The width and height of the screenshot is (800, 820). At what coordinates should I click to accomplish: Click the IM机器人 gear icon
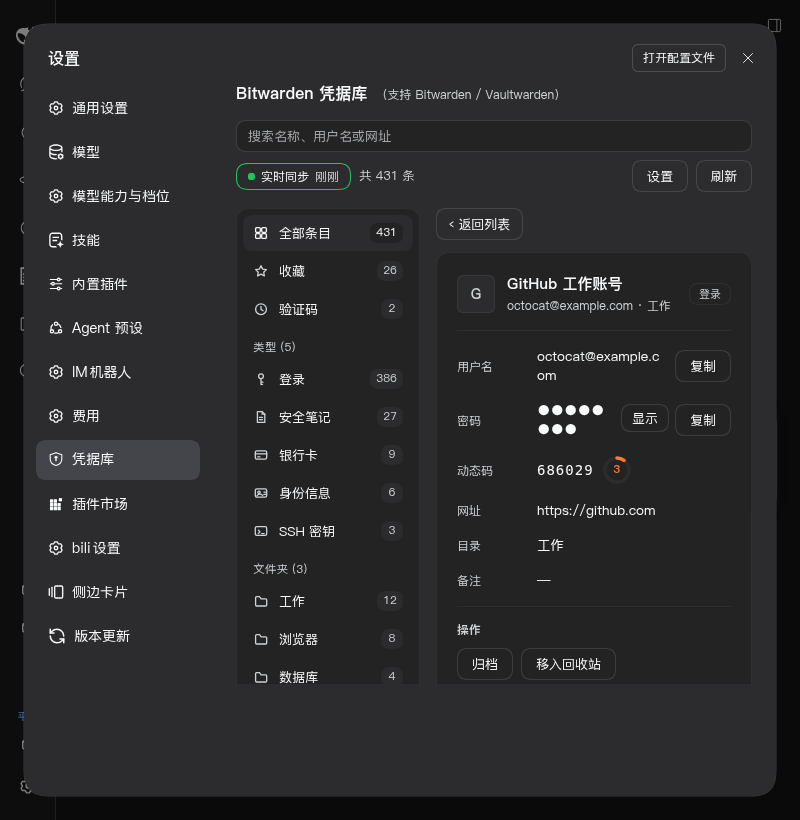coord(56,372)
